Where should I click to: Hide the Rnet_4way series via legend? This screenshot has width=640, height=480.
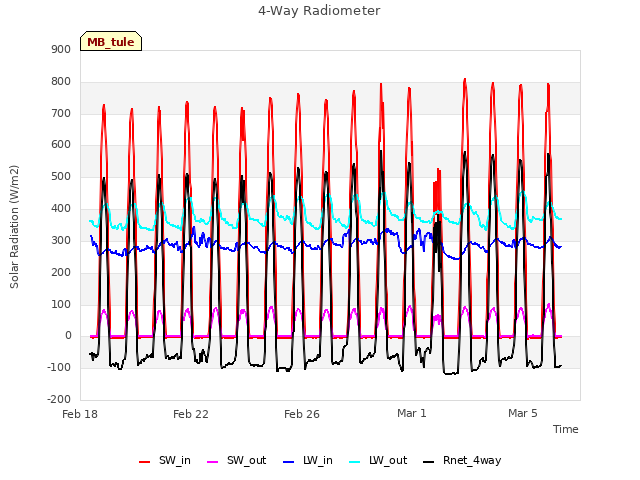tap(462, 461)
